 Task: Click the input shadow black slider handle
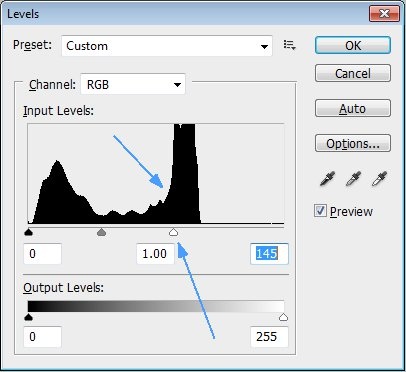29,232
